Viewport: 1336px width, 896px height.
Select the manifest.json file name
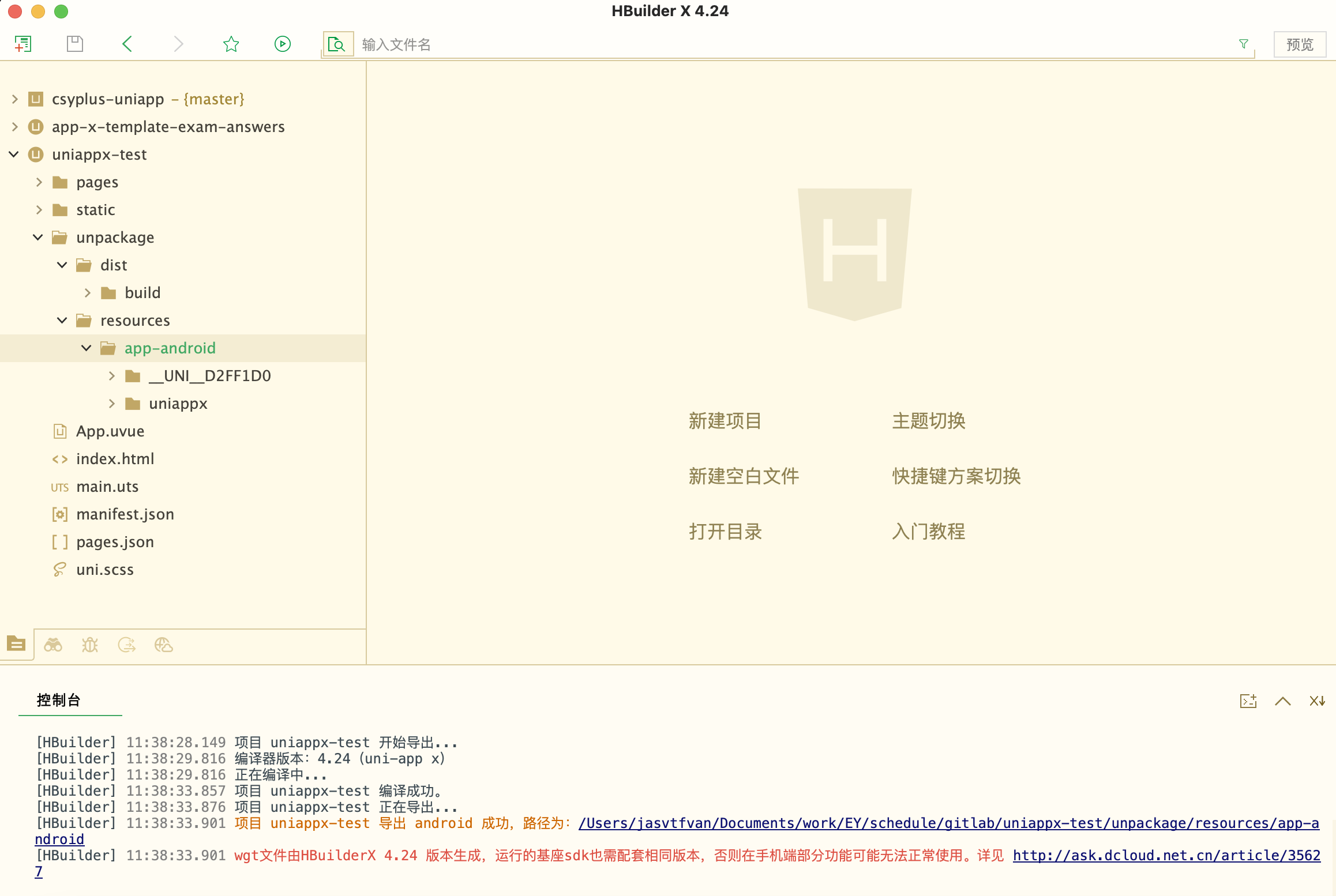pyautogui.click(x=125, y=514)
